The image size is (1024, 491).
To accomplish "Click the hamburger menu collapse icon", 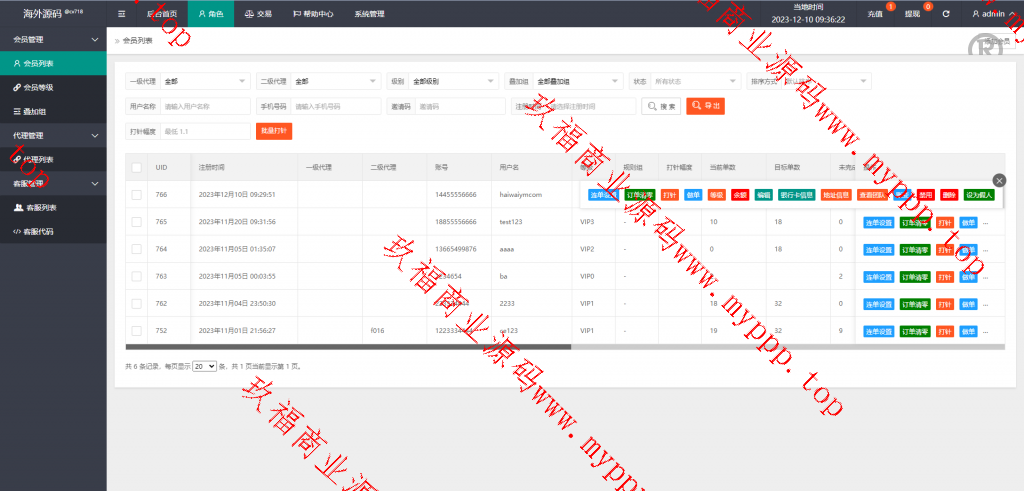I will (121, 14).
